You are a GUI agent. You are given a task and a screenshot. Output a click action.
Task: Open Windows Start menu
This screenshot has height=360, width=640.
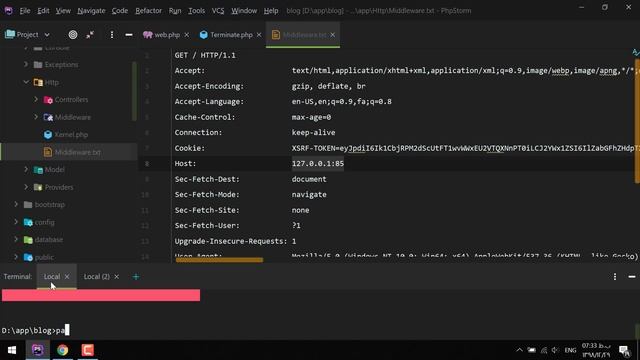pyautogui.click(x=12, y=350)
